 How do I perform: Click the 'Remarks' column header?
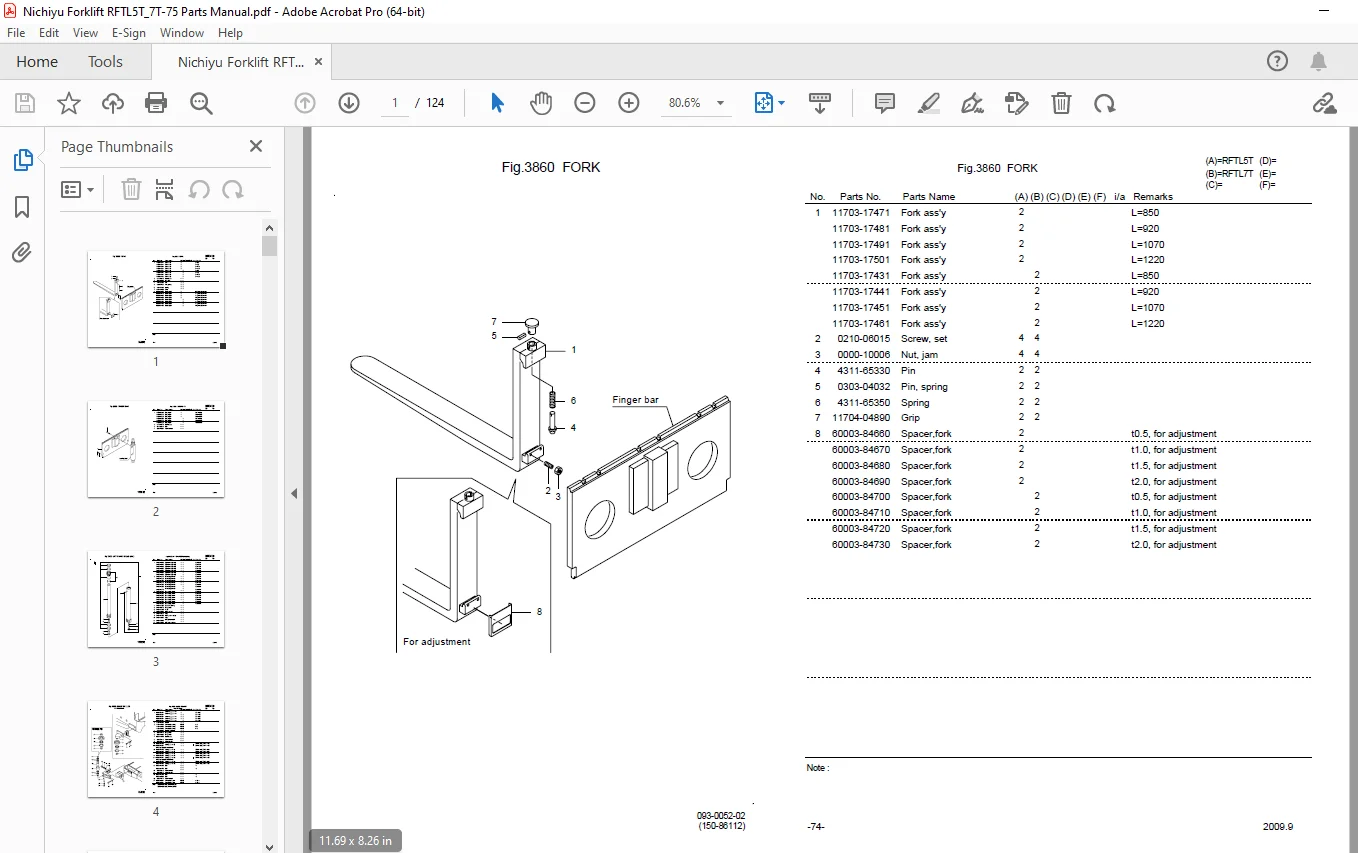point(1153,197)
